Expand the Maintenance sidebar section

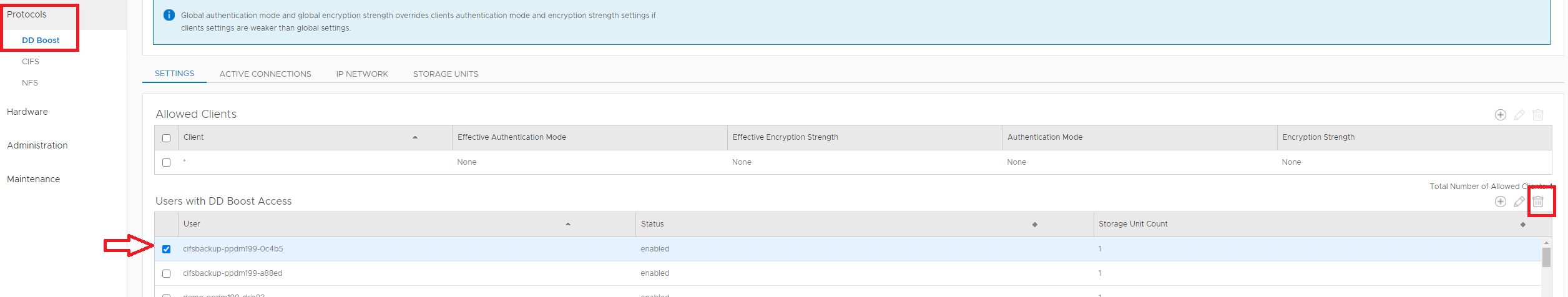pos(34,179)
